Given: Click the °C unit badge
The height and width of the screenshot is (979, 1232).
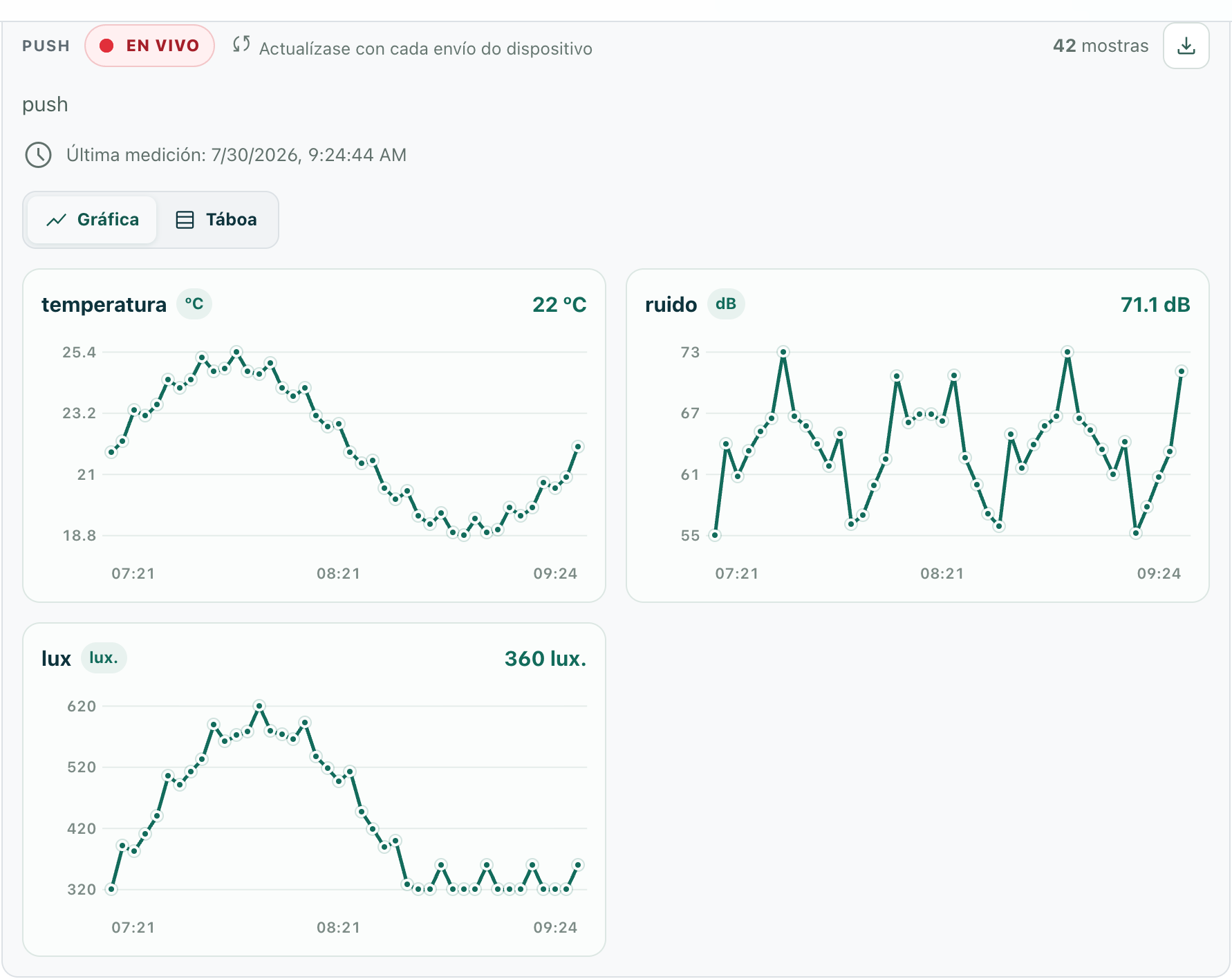Looking at the screenshot, I should pyautogui.click(x=194, y=304).
